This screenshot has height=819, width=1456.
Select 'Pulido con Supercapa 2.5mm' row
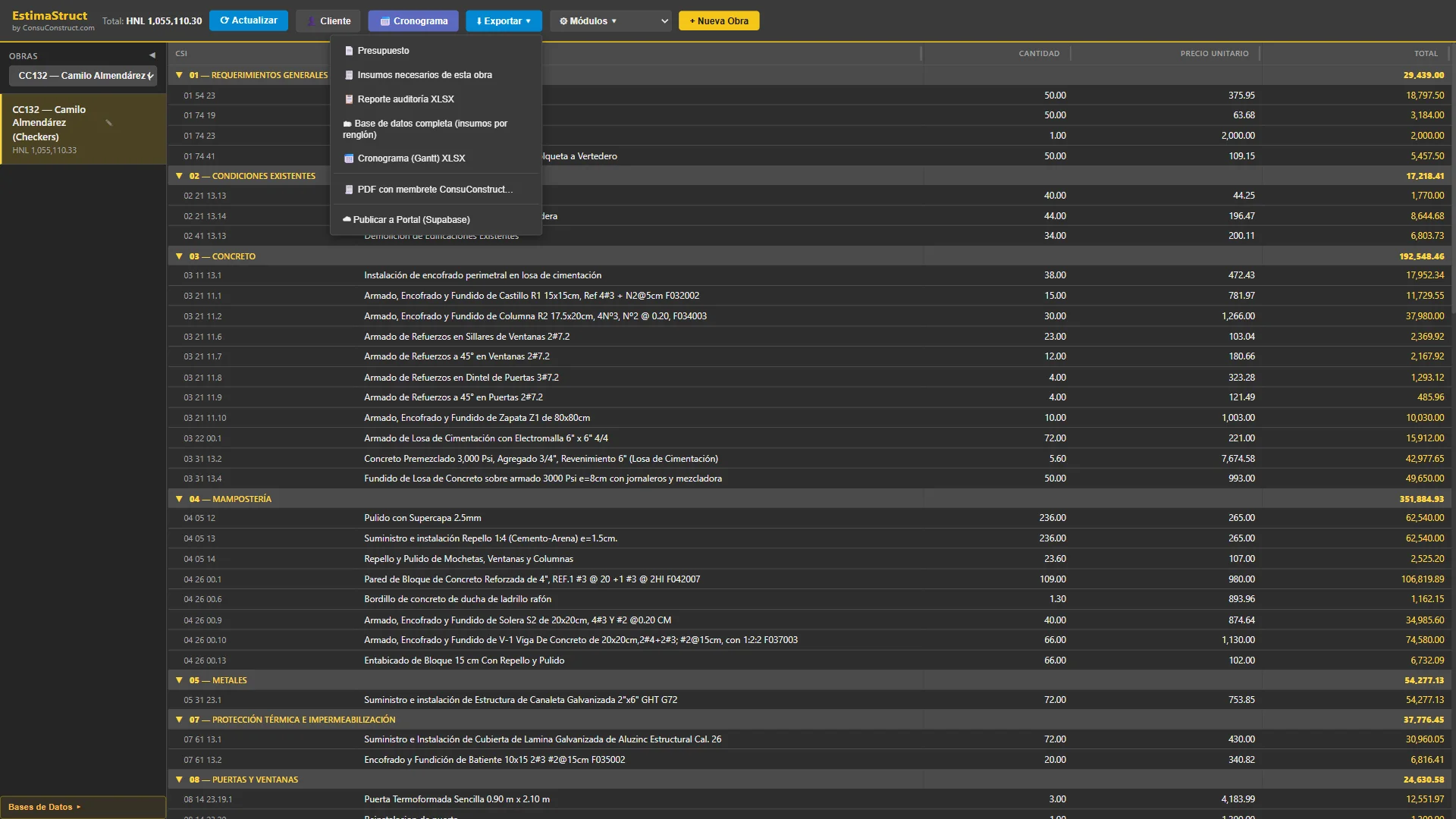coord(808,518)
